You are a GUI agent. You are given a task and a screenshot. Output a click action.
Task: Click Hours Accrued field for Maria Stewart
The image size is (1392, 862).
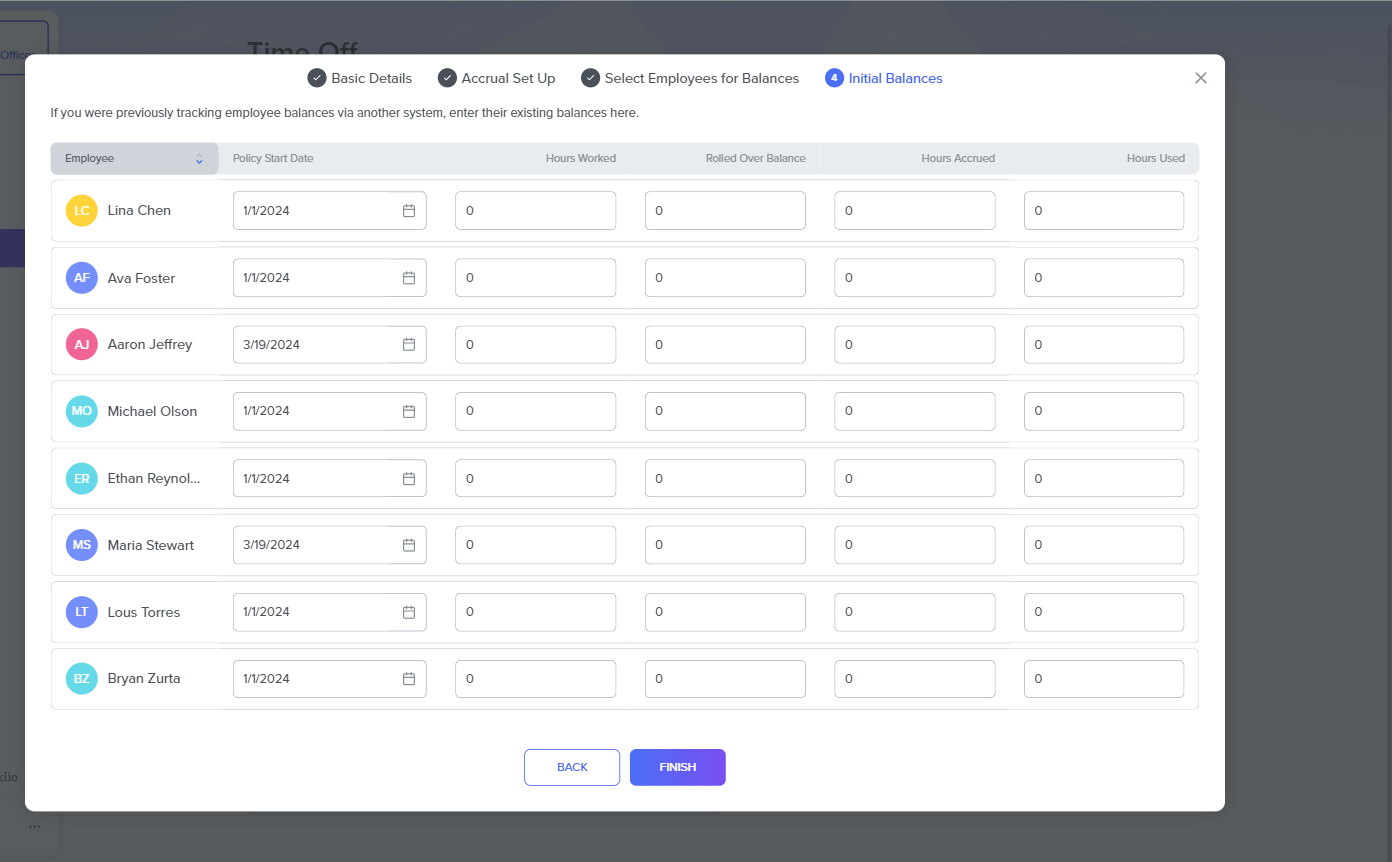914,545
